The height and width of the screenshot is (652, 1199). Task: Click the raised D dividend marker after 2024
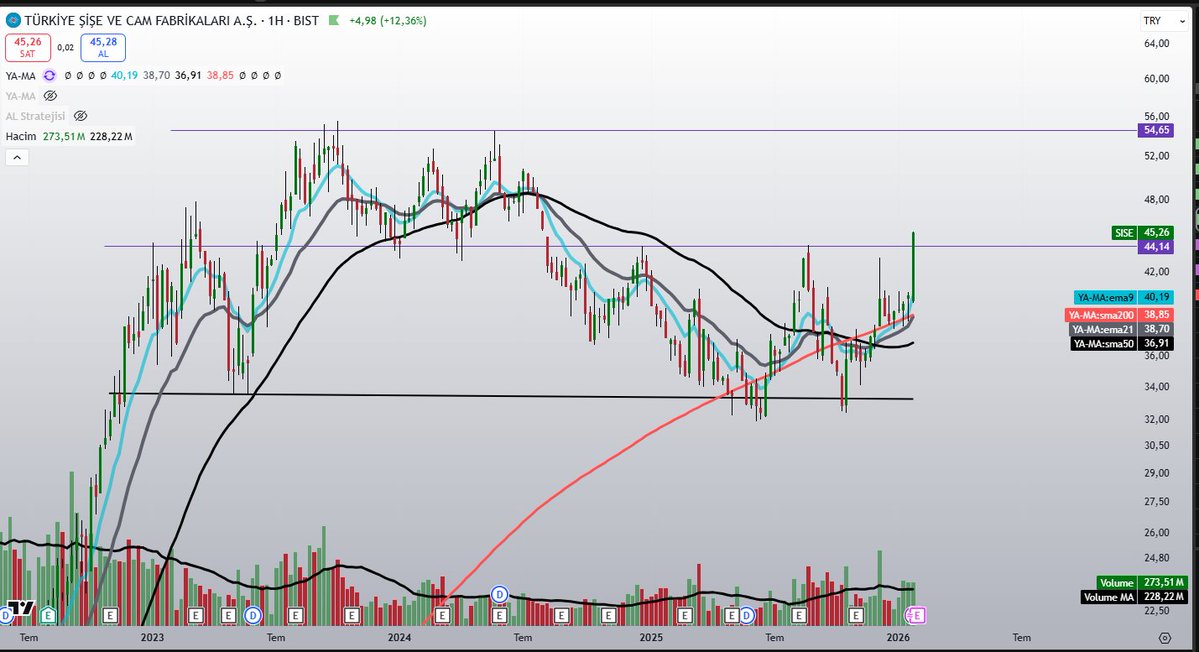499,594
